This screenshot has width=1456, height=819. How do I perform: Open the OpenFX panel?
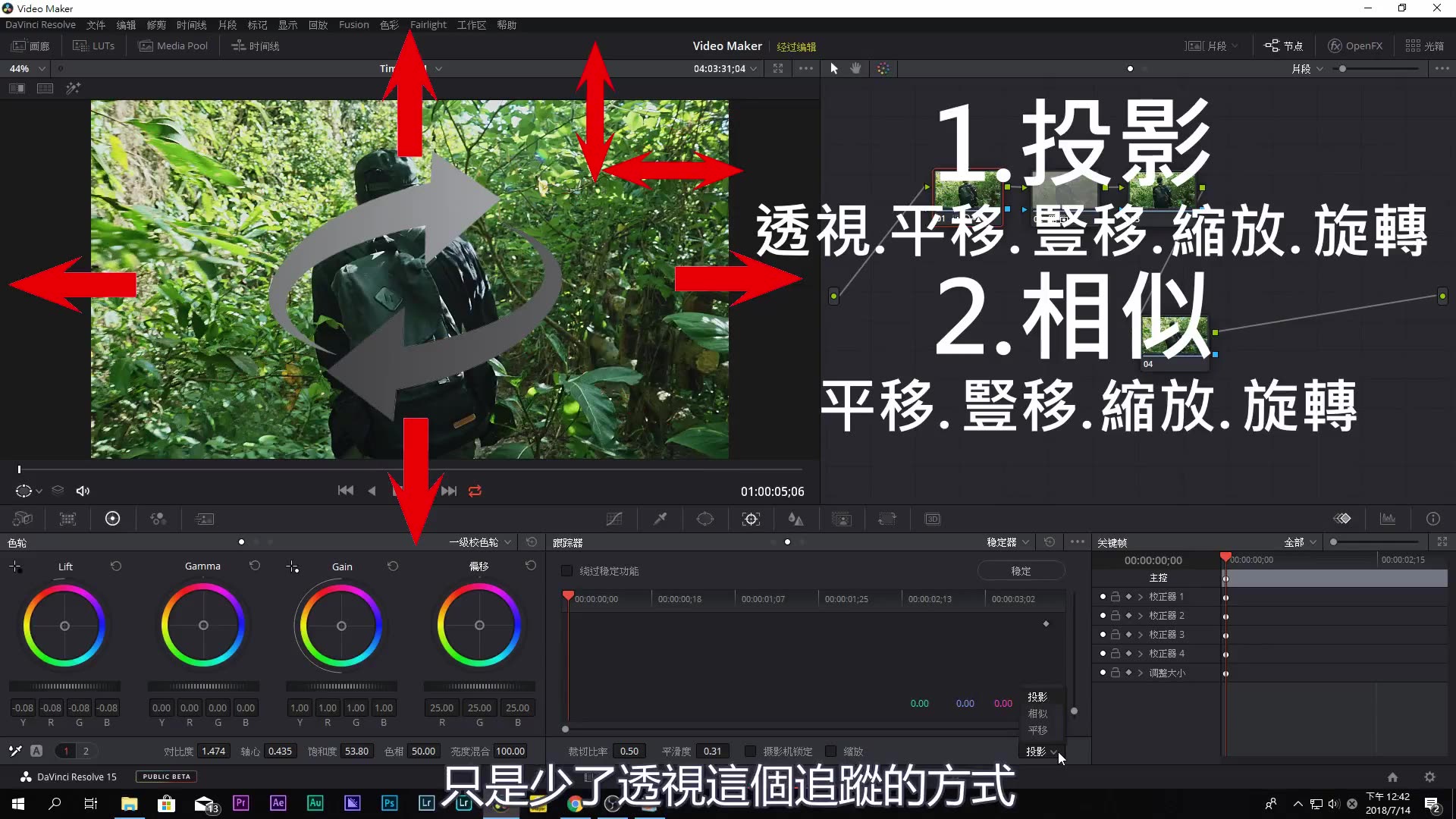1354,45
